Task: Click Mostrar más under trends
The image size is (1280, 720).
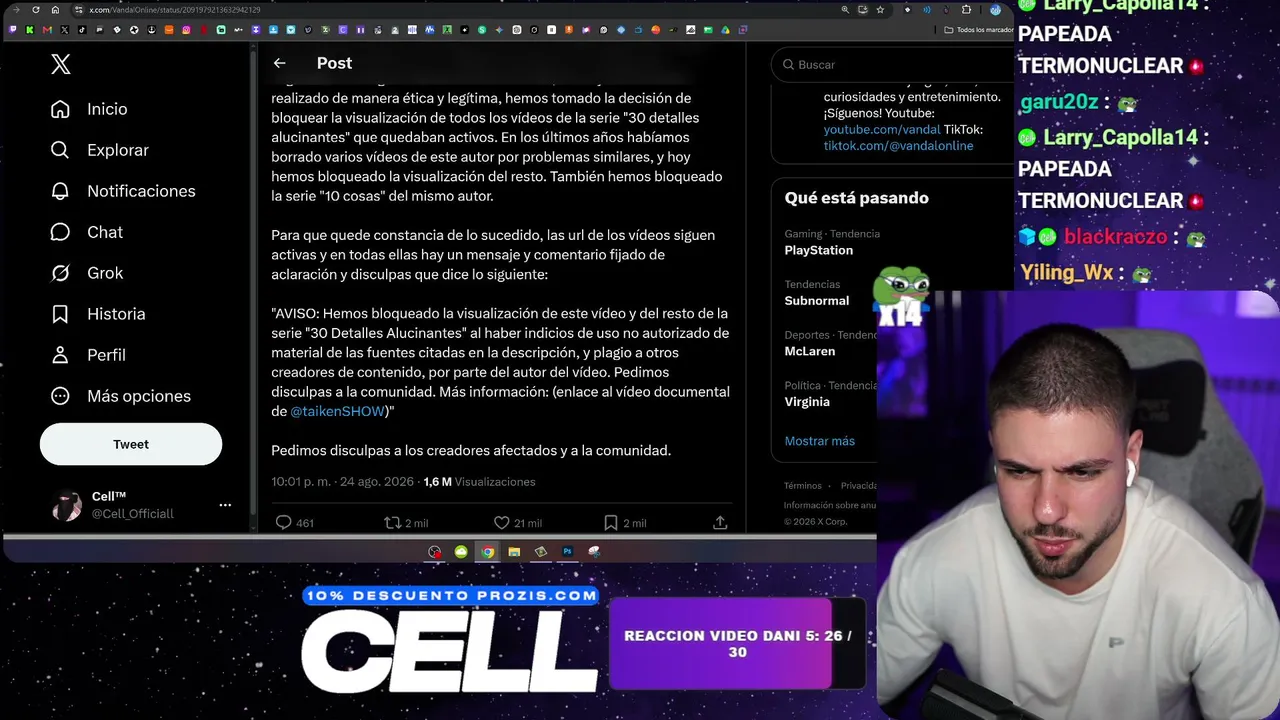Action: (x=820, y=441)
